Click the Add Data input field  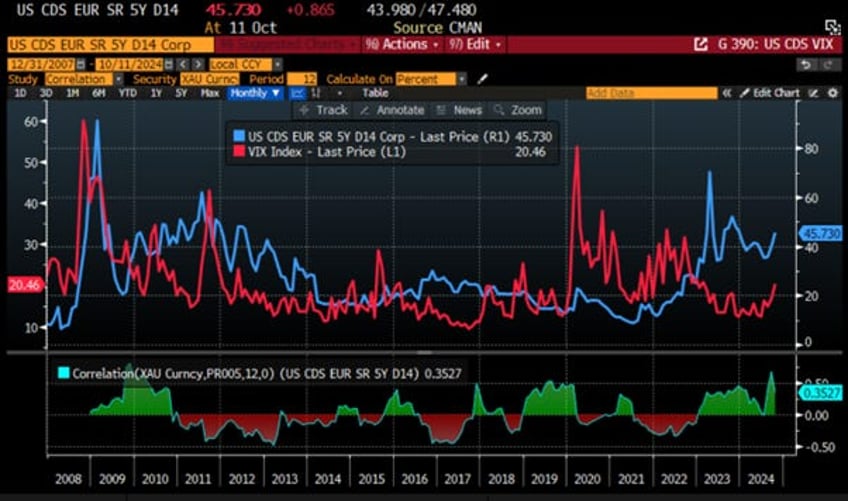[651, 93]
